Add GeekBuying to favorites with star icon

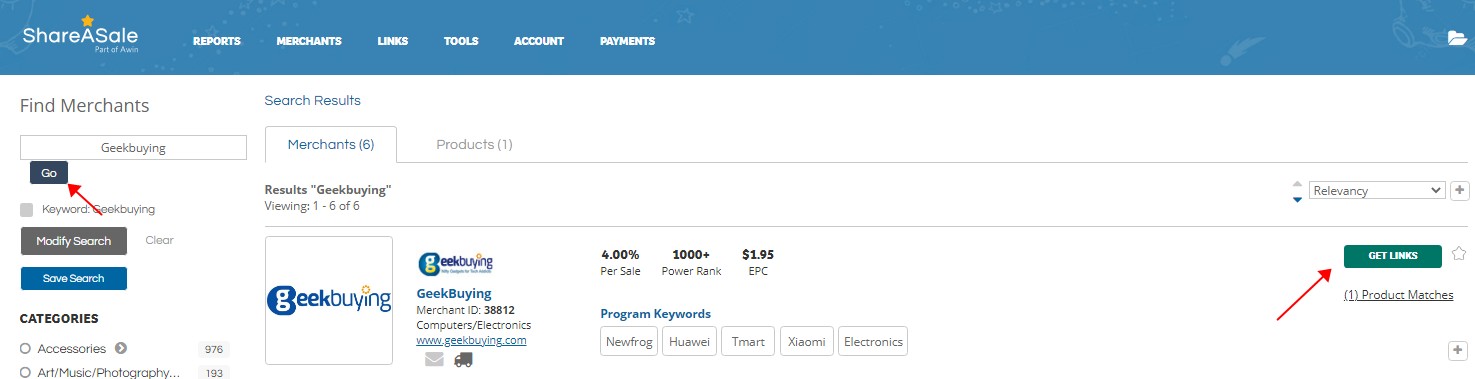point(1458,254)
